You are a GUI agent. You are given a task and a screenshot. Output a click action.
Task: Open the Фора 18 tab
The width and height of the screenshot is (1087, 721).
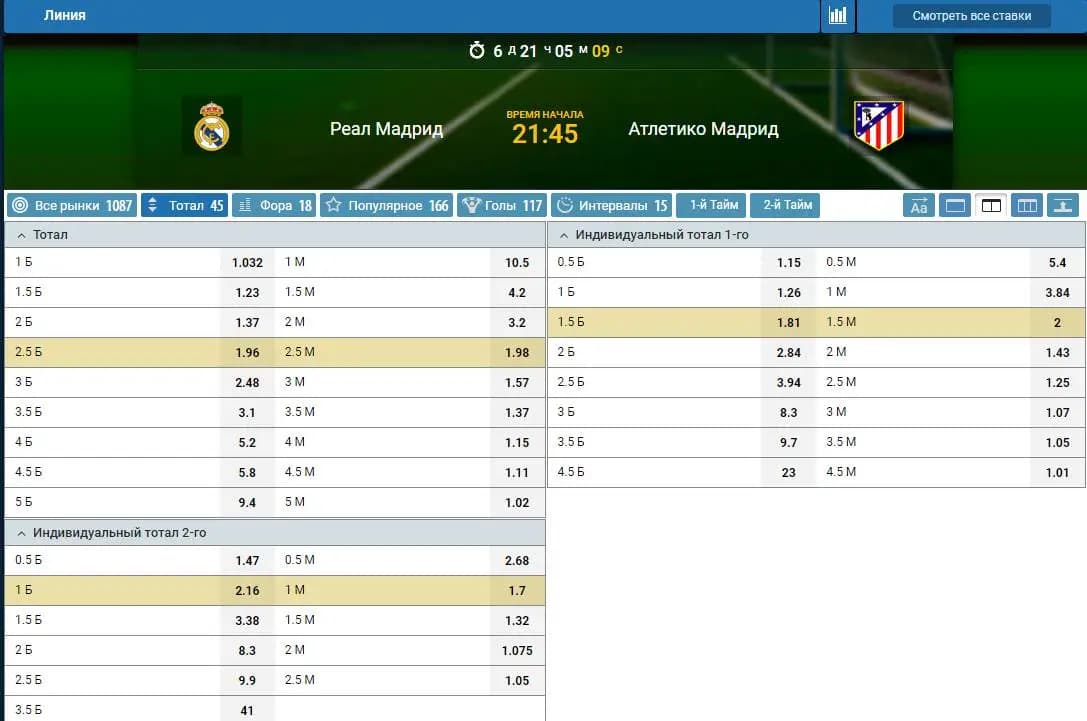[x=274, y=205]
